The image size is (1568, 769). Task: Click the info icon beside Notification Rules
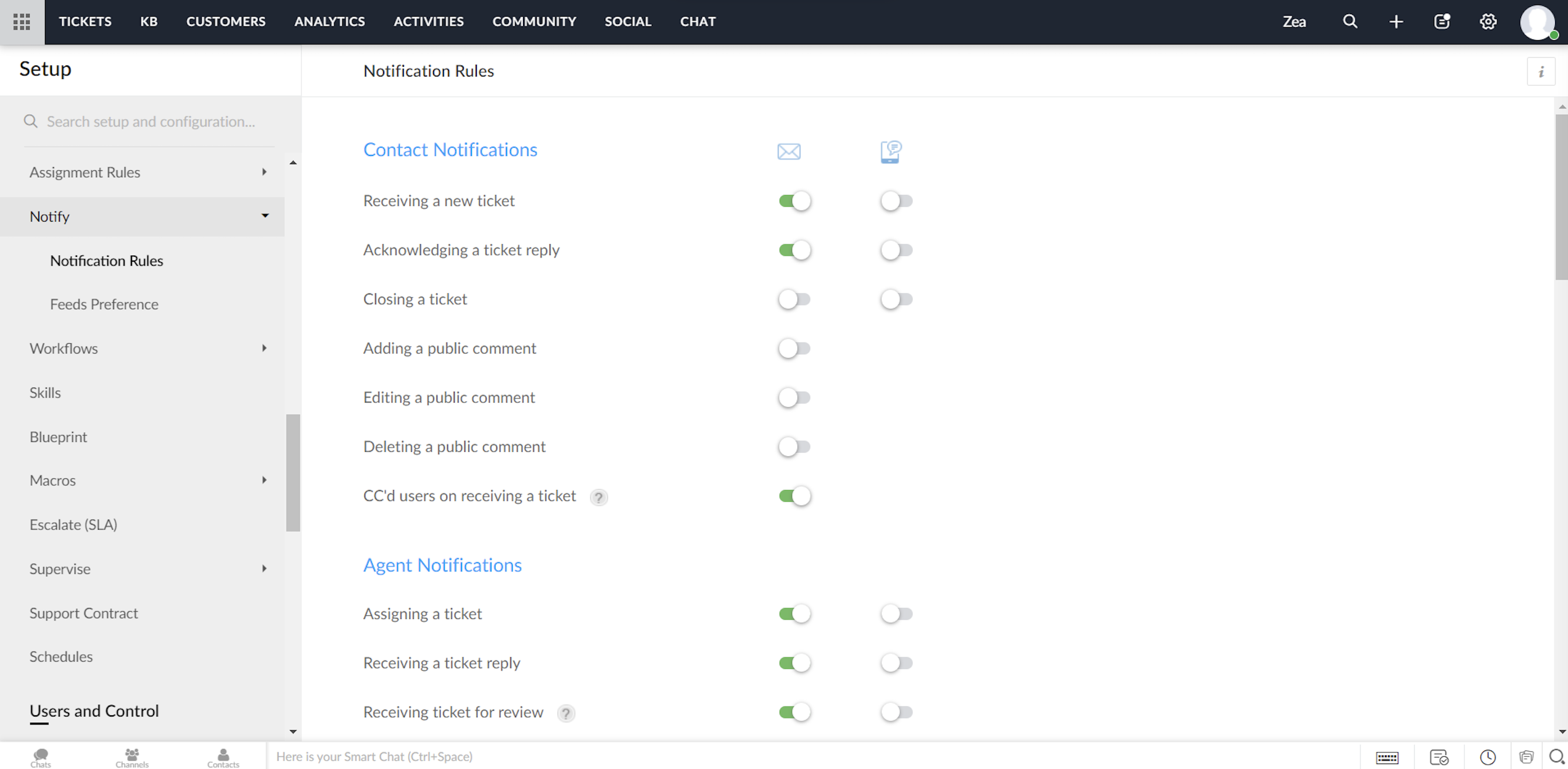point(1541,72)
